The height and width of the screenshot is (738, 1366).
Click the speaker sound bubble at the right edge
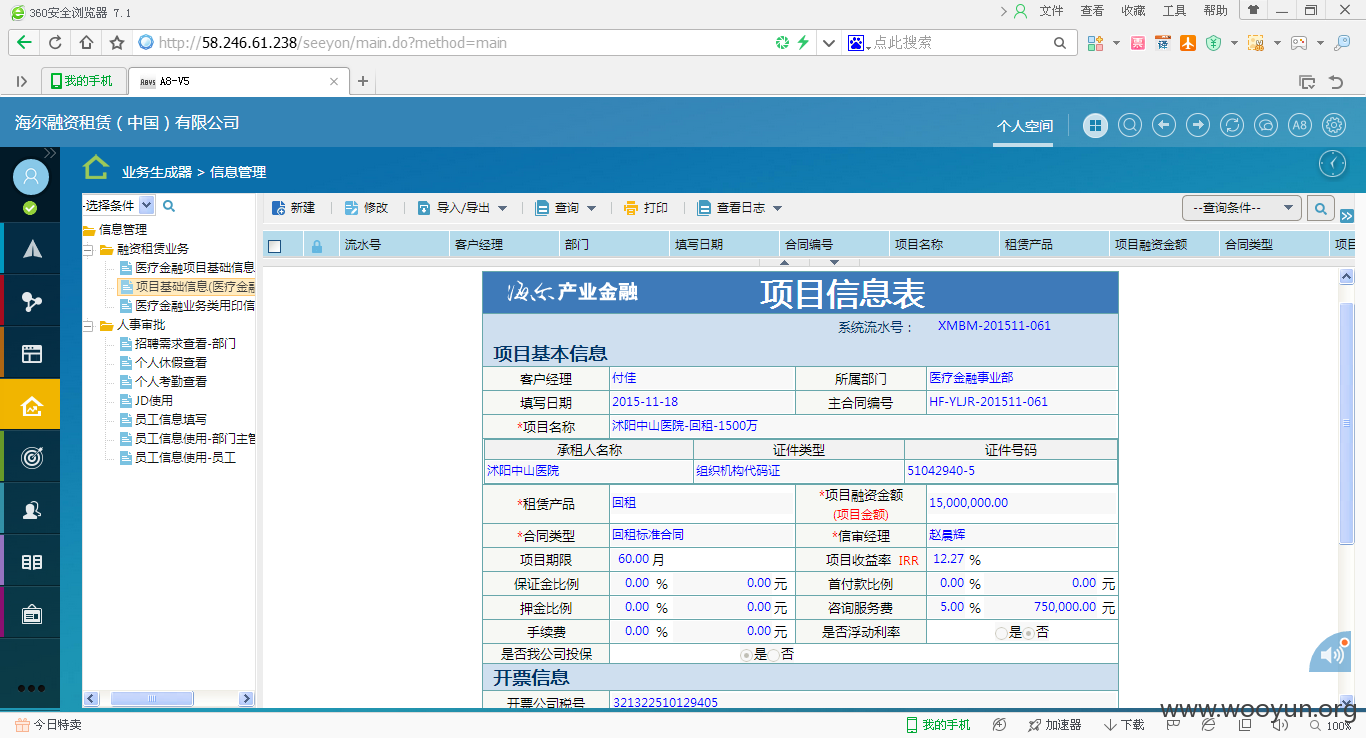[1332, 654]
